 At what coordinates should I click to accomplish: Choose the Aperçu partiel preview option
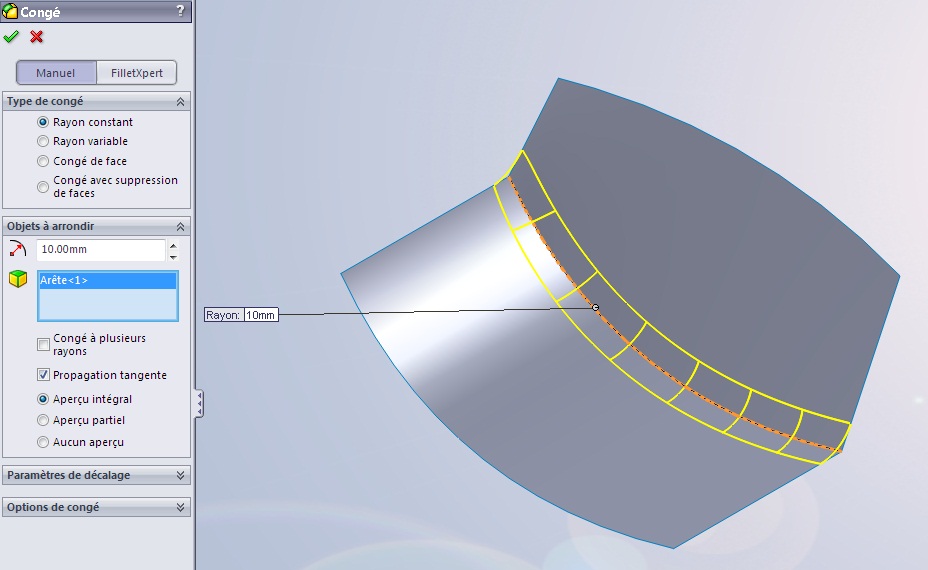click(x=43, y=420)
